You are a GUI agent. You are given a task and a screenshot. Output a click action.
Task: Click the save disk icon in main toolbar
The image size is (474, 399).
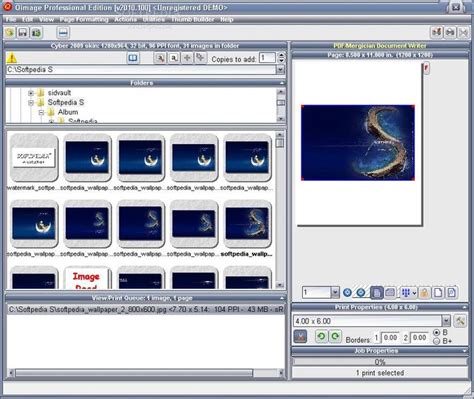tap(23, 33)
